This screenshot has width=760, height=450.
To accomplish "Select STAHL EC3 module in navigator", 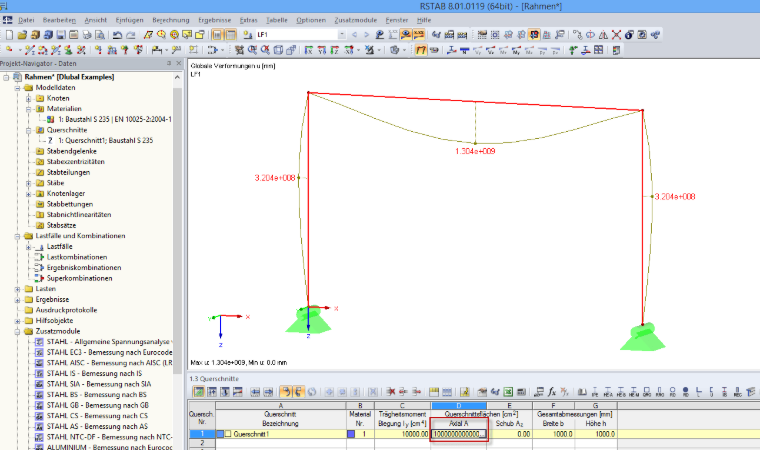I will [109, 353].
